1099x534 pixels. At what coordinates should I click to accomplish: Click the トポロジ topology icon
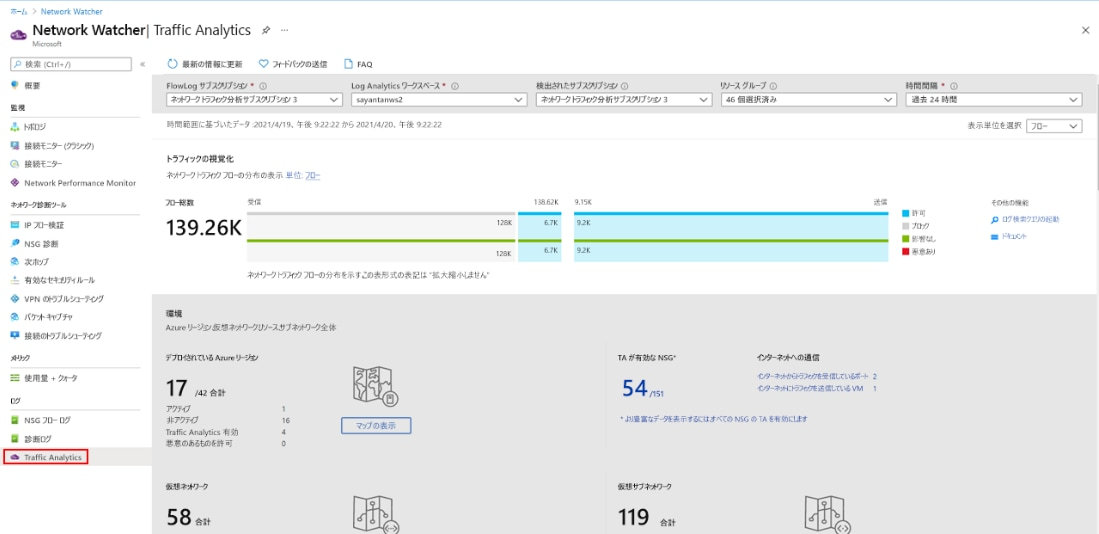pyautogui.click(x=15, y=127)
